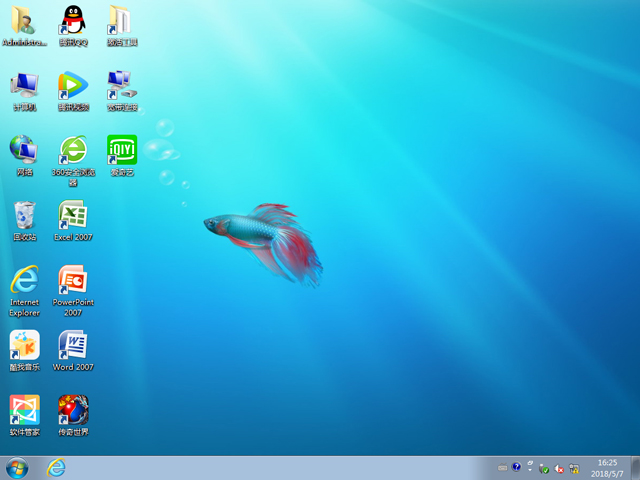This screenshot has width=640, height=480.
Task: Select the Recycle Bin icon
Action: point(24,215)
